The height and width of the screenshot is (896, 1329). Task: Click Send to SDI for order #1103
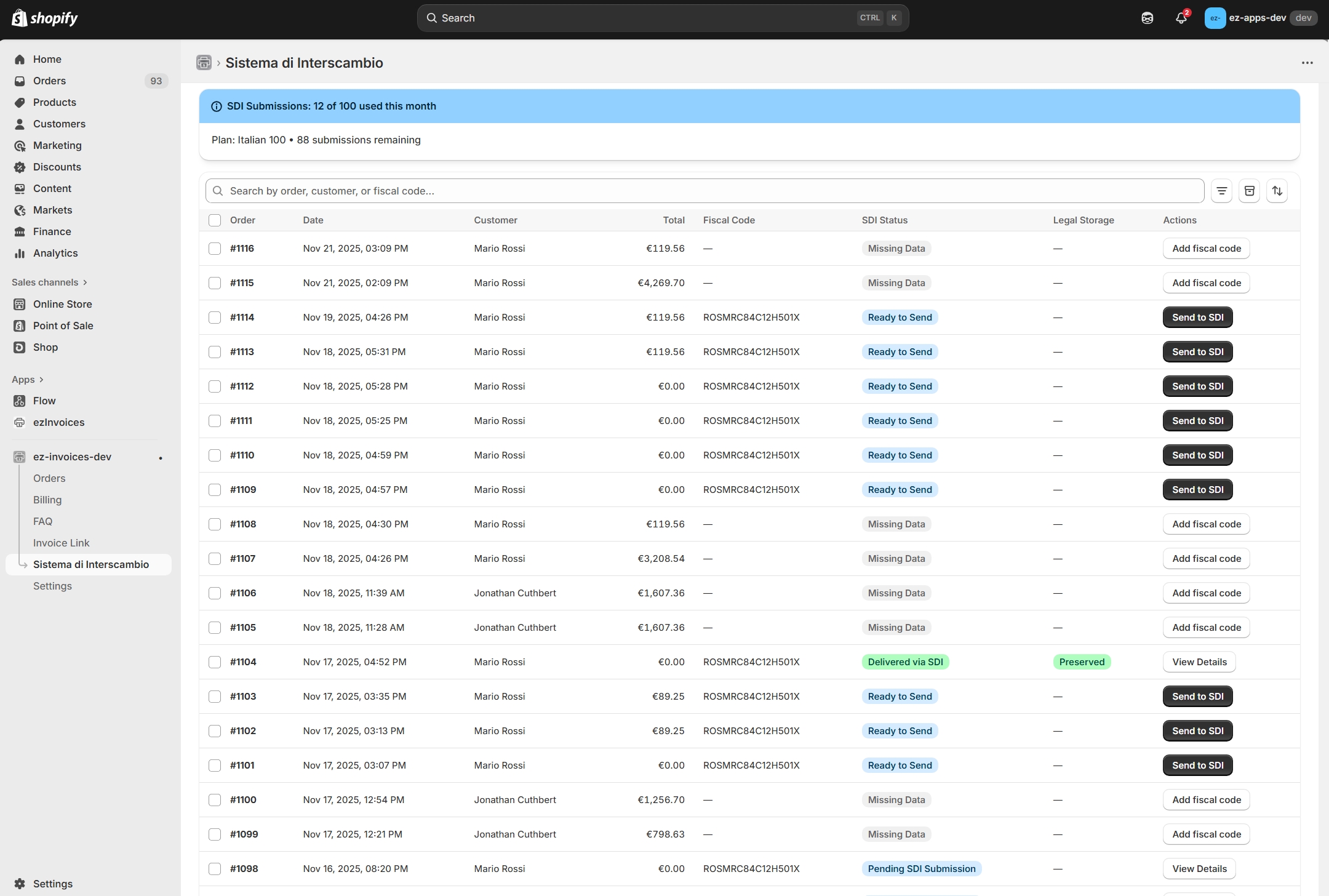click(x=1197, y=697)
